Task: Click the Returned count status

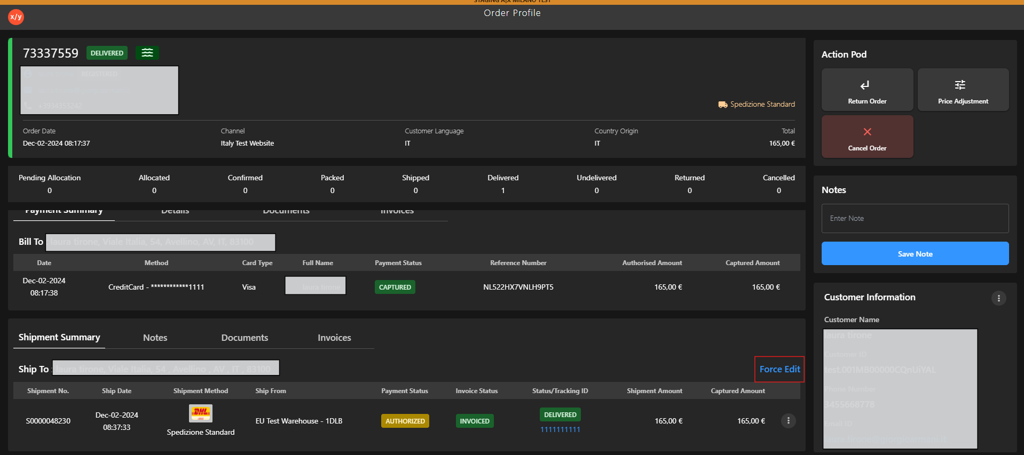Action: [690, 184]
